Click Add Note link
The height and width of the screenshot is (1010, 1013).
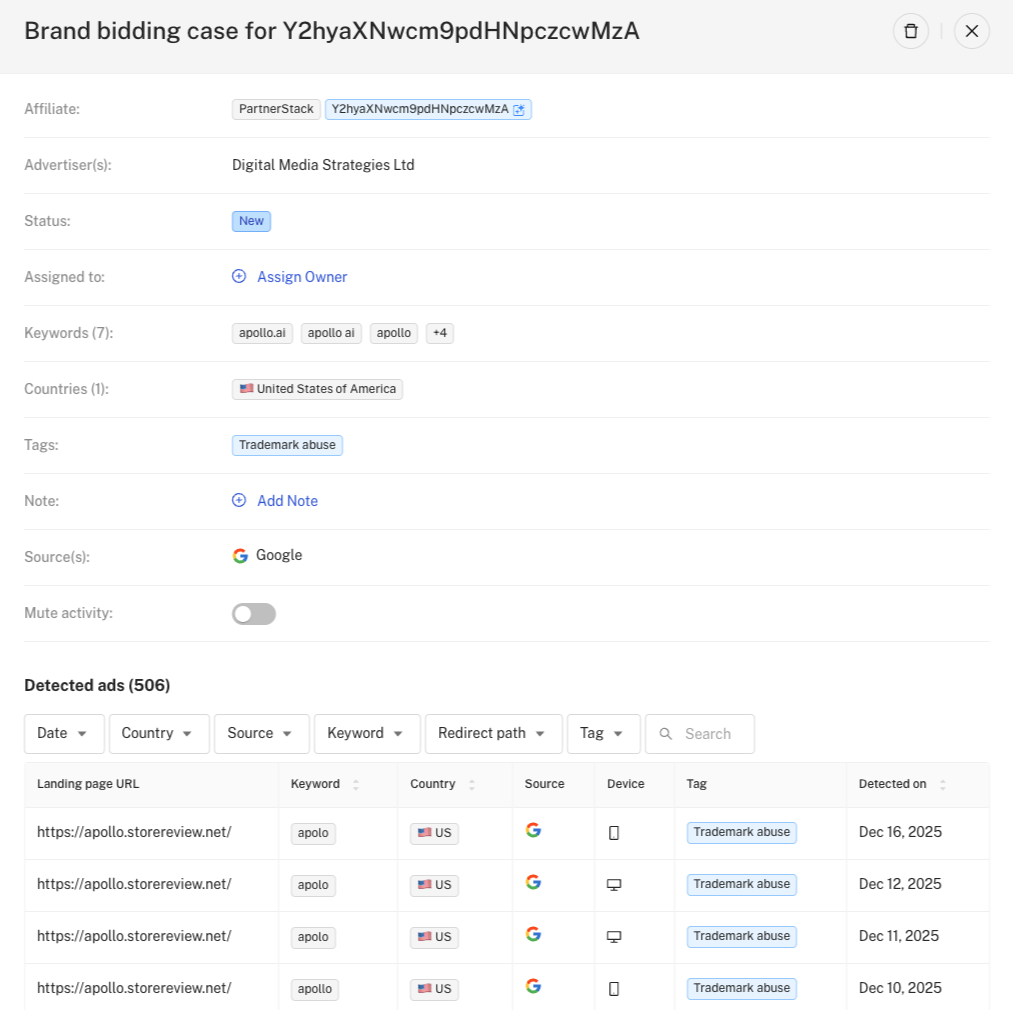tap(287, 501)
